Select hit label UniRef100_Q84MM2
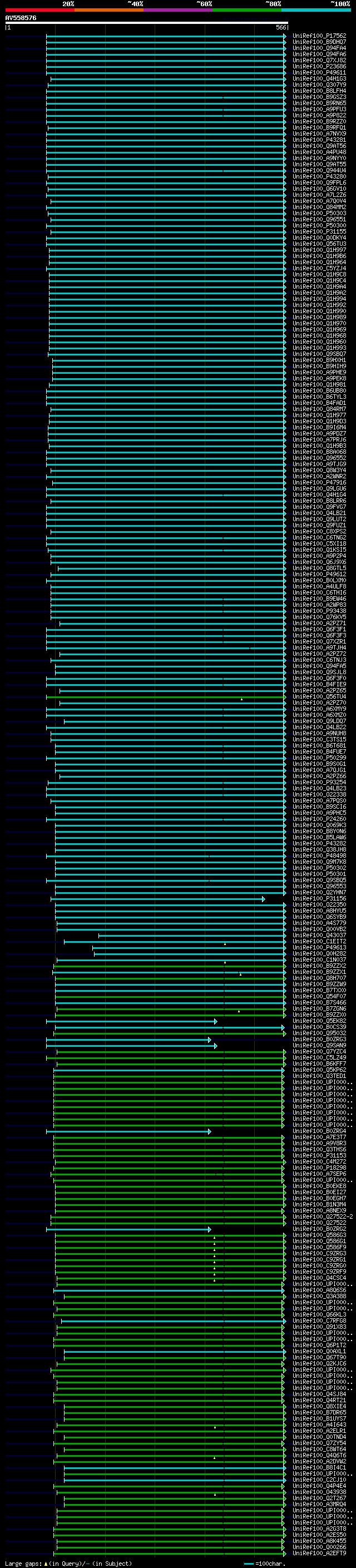356x1568 pixels. (x=319, y=207)
